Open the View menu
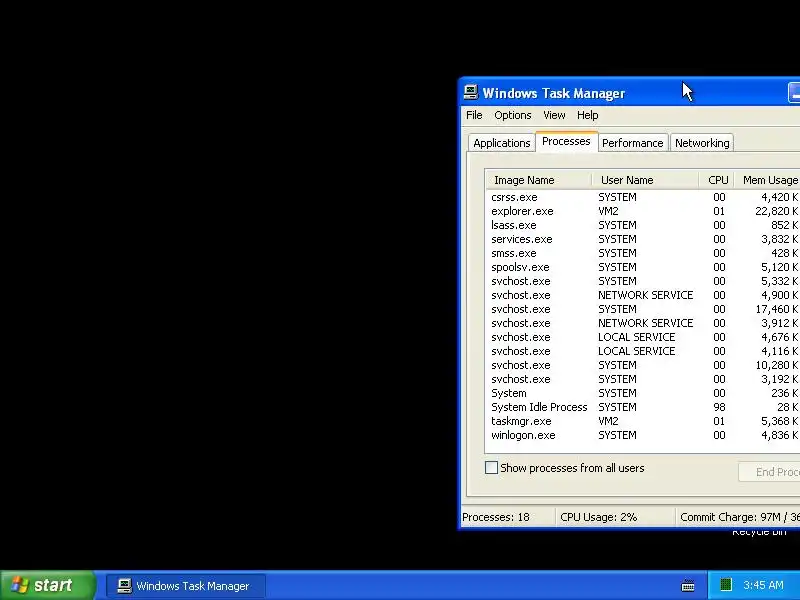 [x=554, y=115]
